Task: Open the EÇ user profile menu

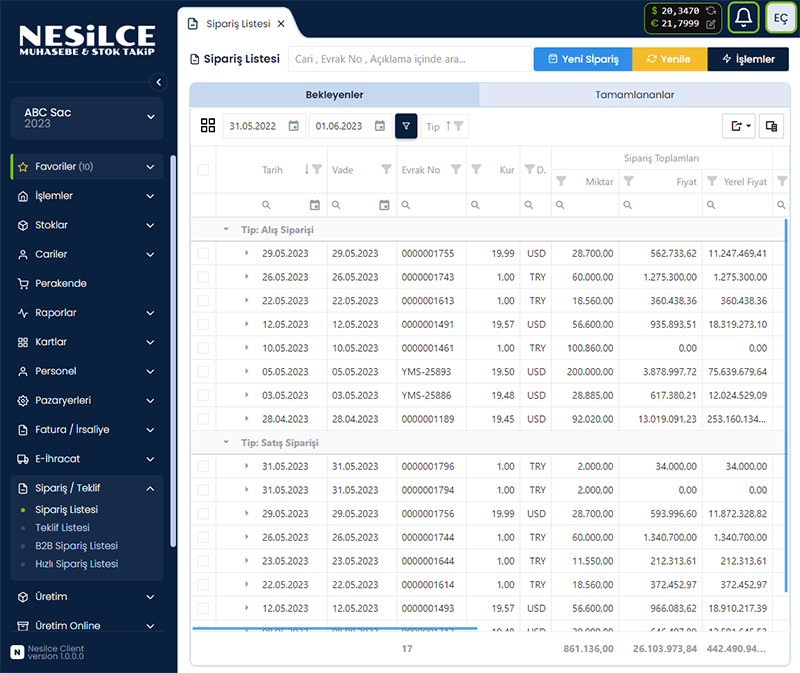Action: click(781, 18)
